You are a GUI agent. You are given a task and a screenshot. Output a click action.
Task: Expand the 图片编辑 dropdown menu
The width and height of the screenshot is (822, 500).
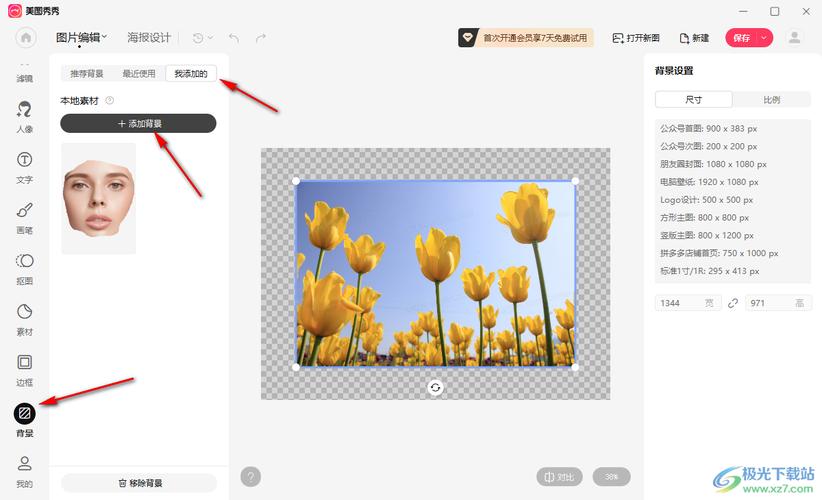[81, 38]
